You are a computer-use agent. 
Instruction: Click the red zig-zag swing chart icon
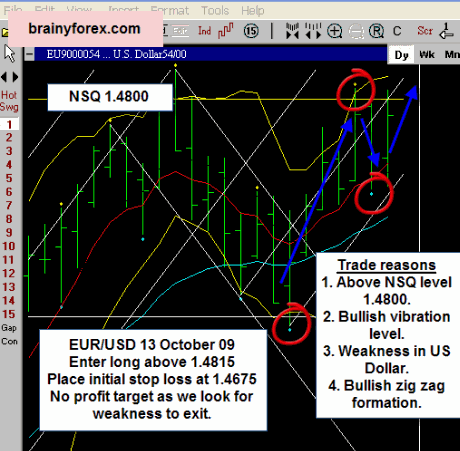(226, 31)
